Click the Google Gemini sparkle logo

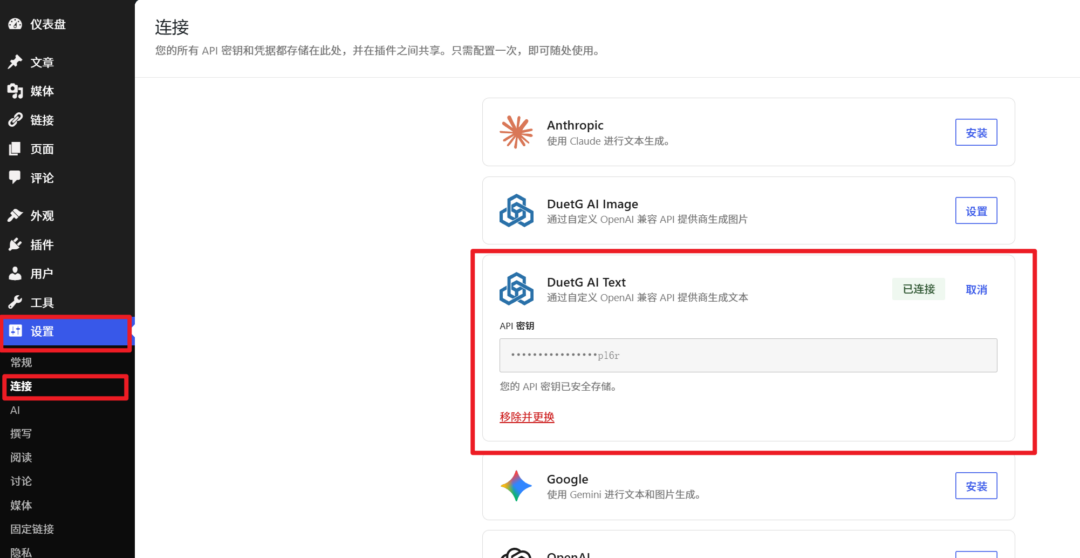coord(516,486)
